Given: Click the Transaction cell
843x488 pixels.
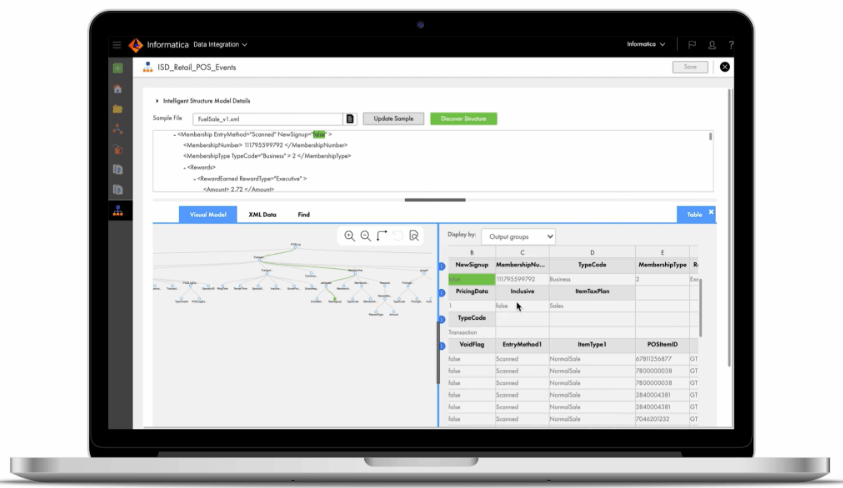Looking at the screenshot, I should (471, 333).
